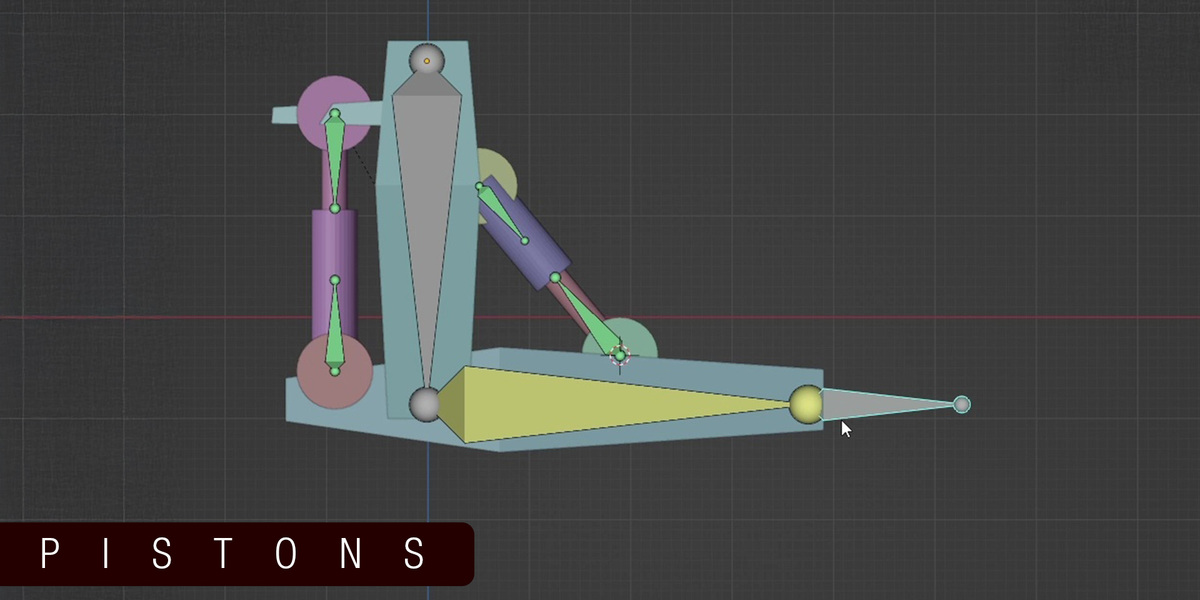The width and height of the screenshot is (1200, 600).
Task: Select the small gray hand bone
Action: [x=885, y=404]
